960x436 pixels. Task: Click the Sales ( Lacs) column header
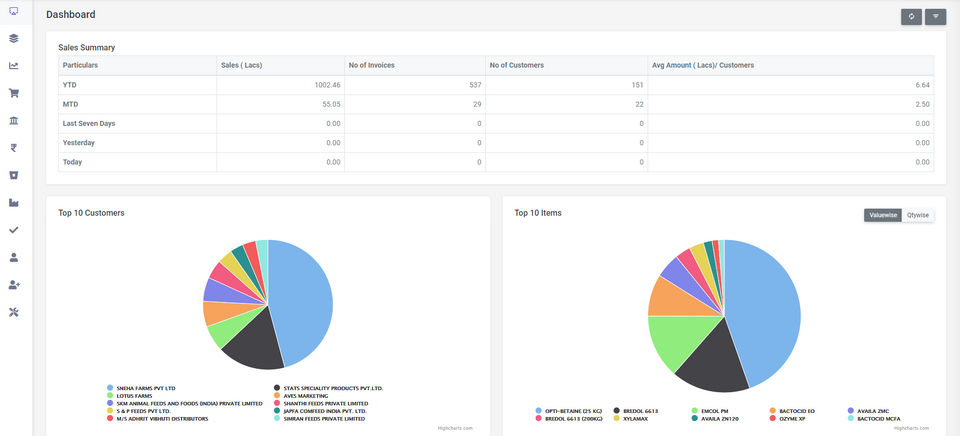(242, 65)
